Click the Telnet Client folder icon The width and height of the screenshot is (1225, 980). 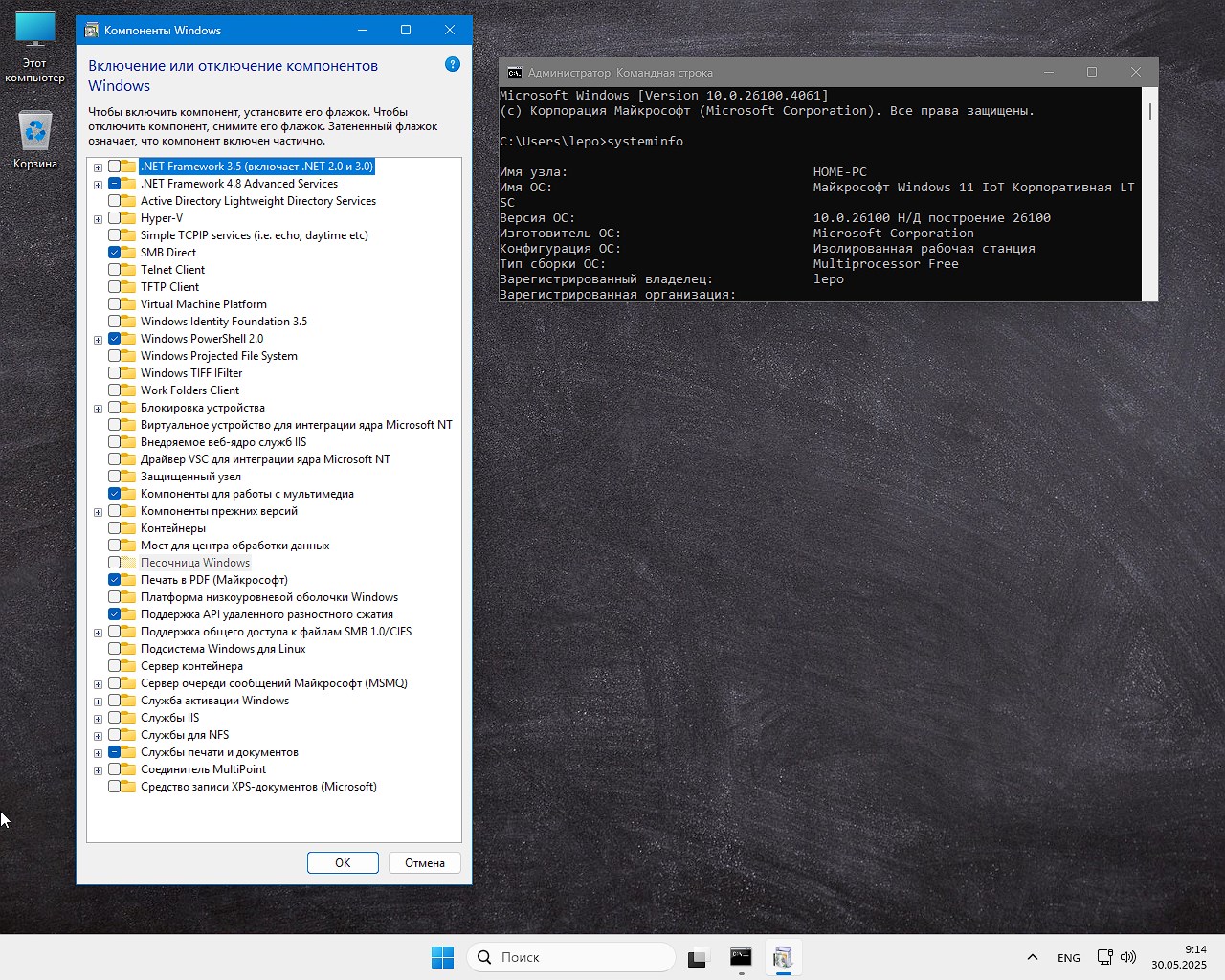point(128,270)
